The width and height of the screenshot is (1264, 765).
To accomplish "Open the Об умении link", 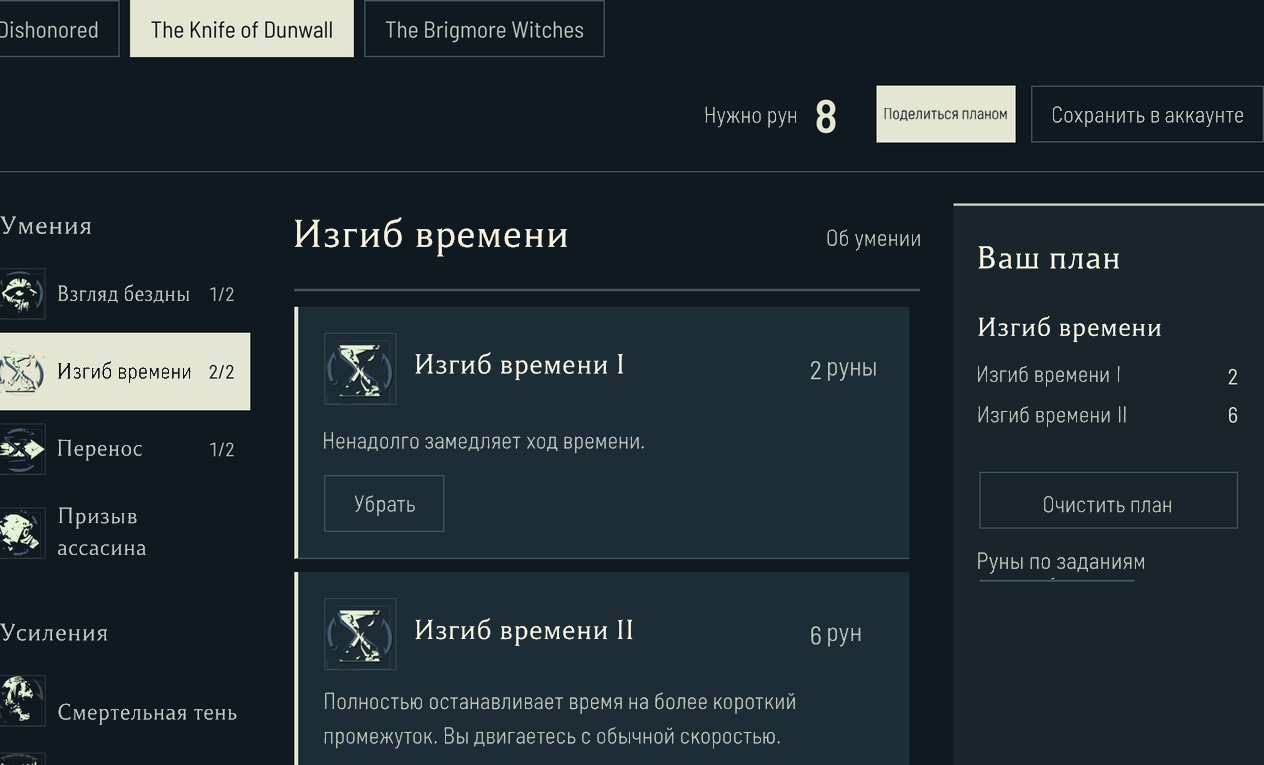I will point(873,239).
